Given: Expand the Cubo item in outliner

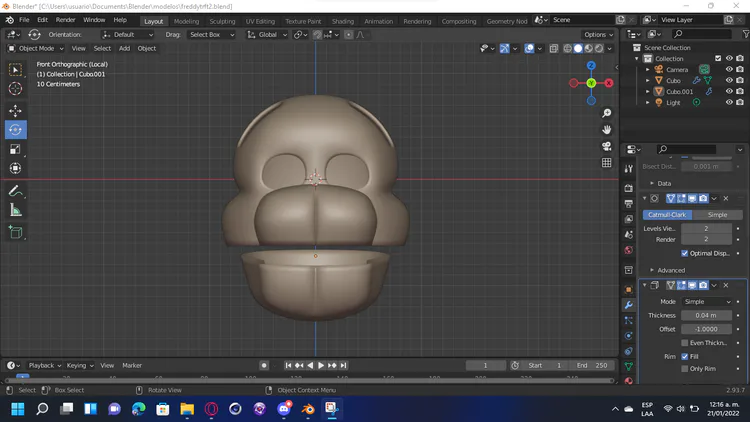Looking at the screenshot, I should (648, 80).
